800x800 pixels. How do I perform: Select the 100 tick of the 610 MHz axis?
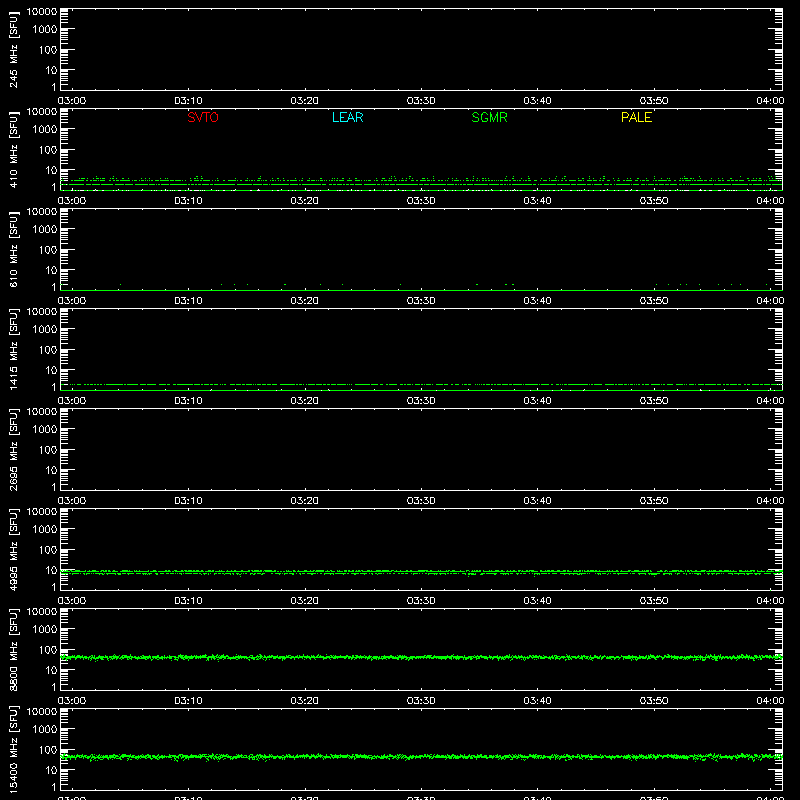click(48, 250)
